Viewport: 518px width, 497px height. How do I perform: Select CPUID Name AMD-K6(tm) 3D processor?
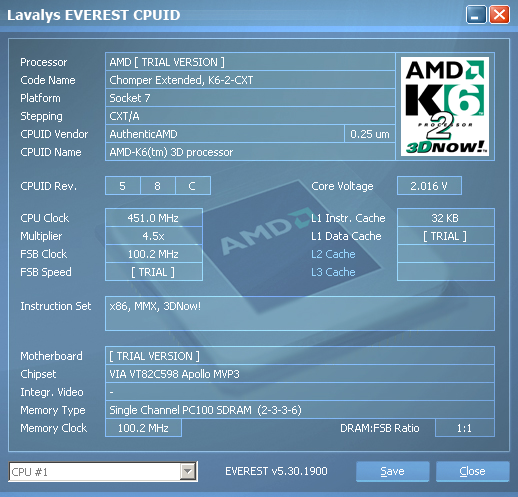pos(250,152)
